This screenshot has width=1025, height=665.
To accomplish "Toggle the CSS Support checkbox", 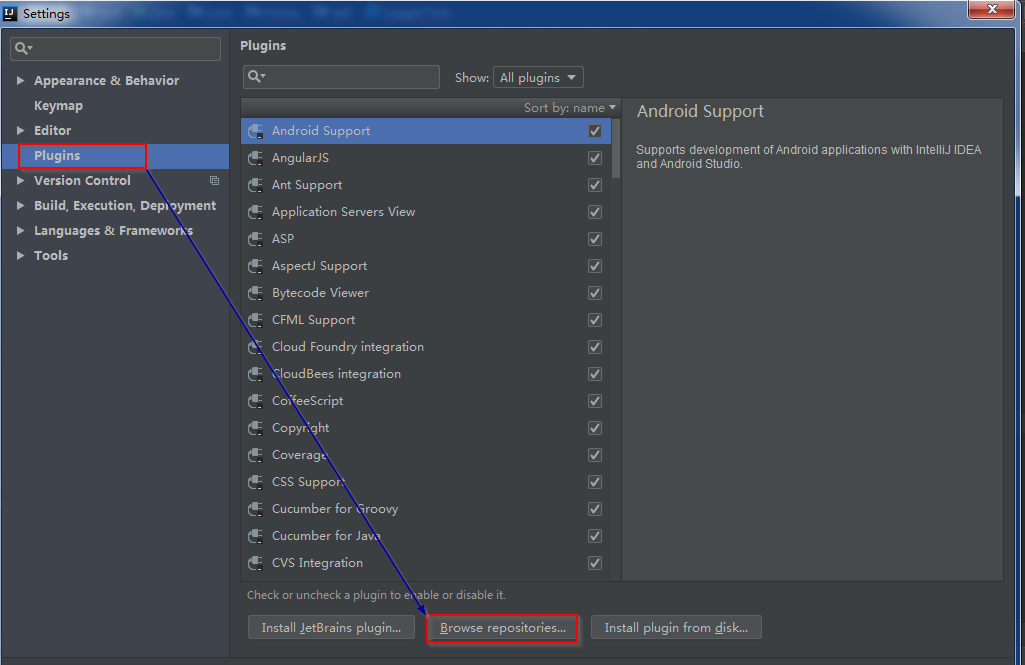I will point(595,482).
